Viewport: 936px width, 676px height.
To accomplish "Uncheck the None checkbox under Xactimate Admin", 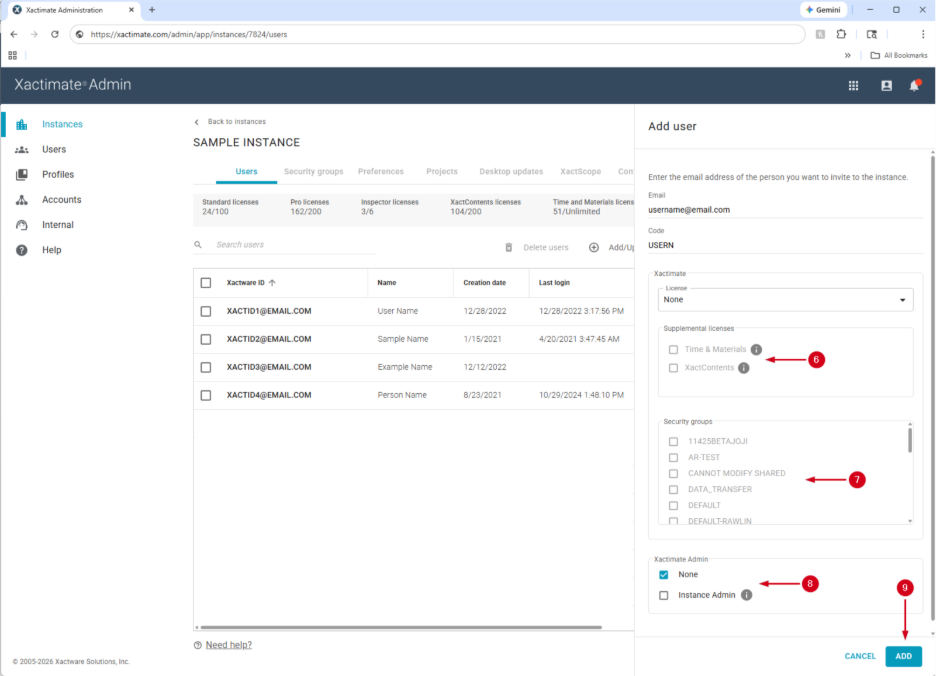I will (x=664, y=575).
